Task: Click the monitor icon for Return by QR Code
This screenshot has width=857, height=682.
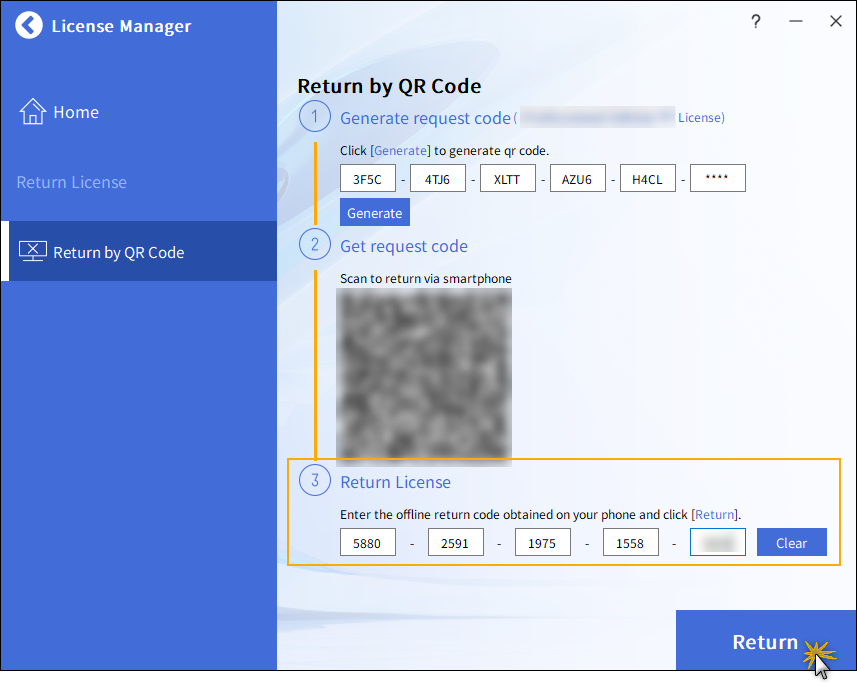Action: 33,252
